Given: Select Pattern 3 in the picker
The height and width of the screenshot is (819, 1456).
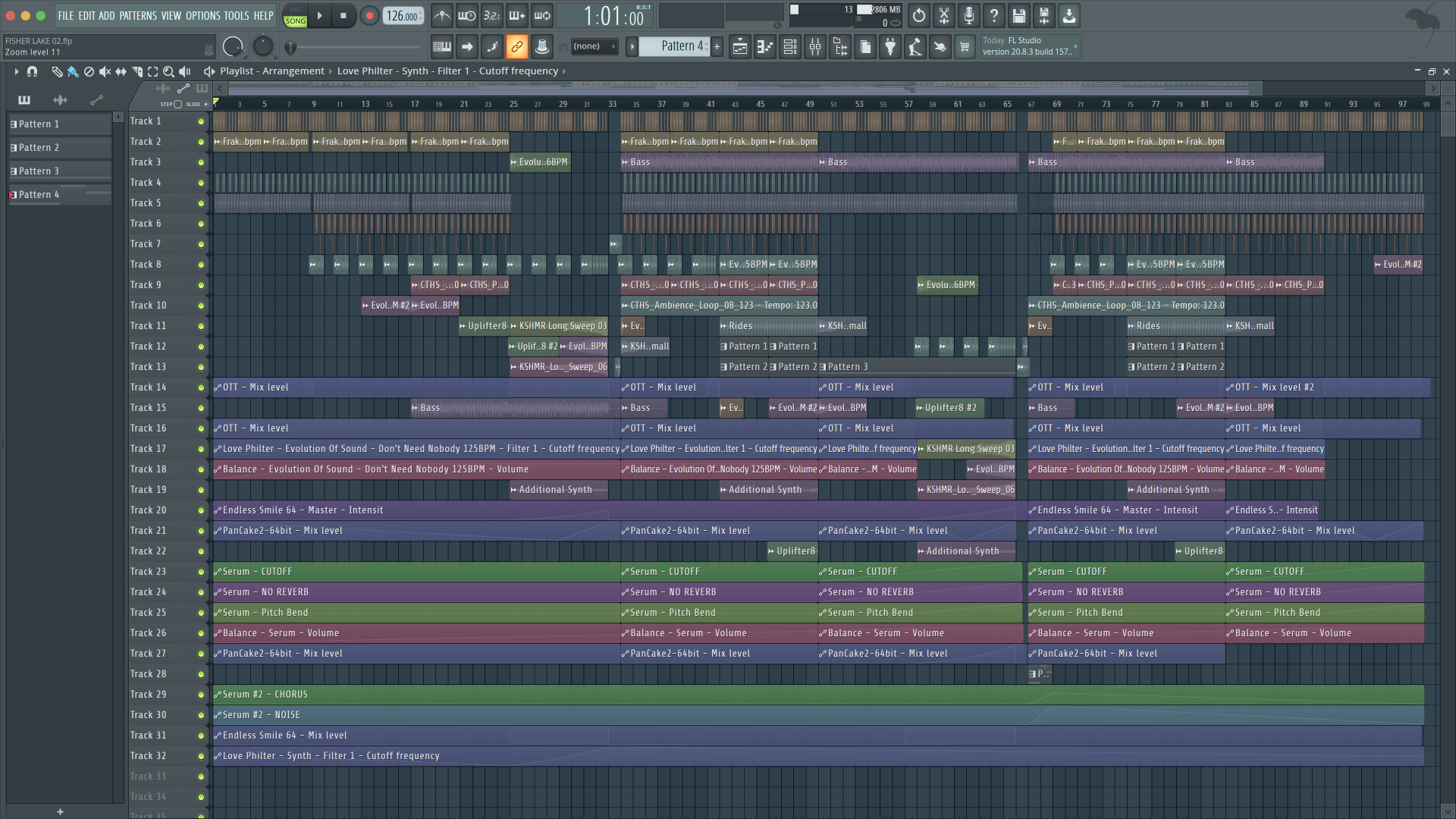Looking at the screenshot, I should 60,171.
